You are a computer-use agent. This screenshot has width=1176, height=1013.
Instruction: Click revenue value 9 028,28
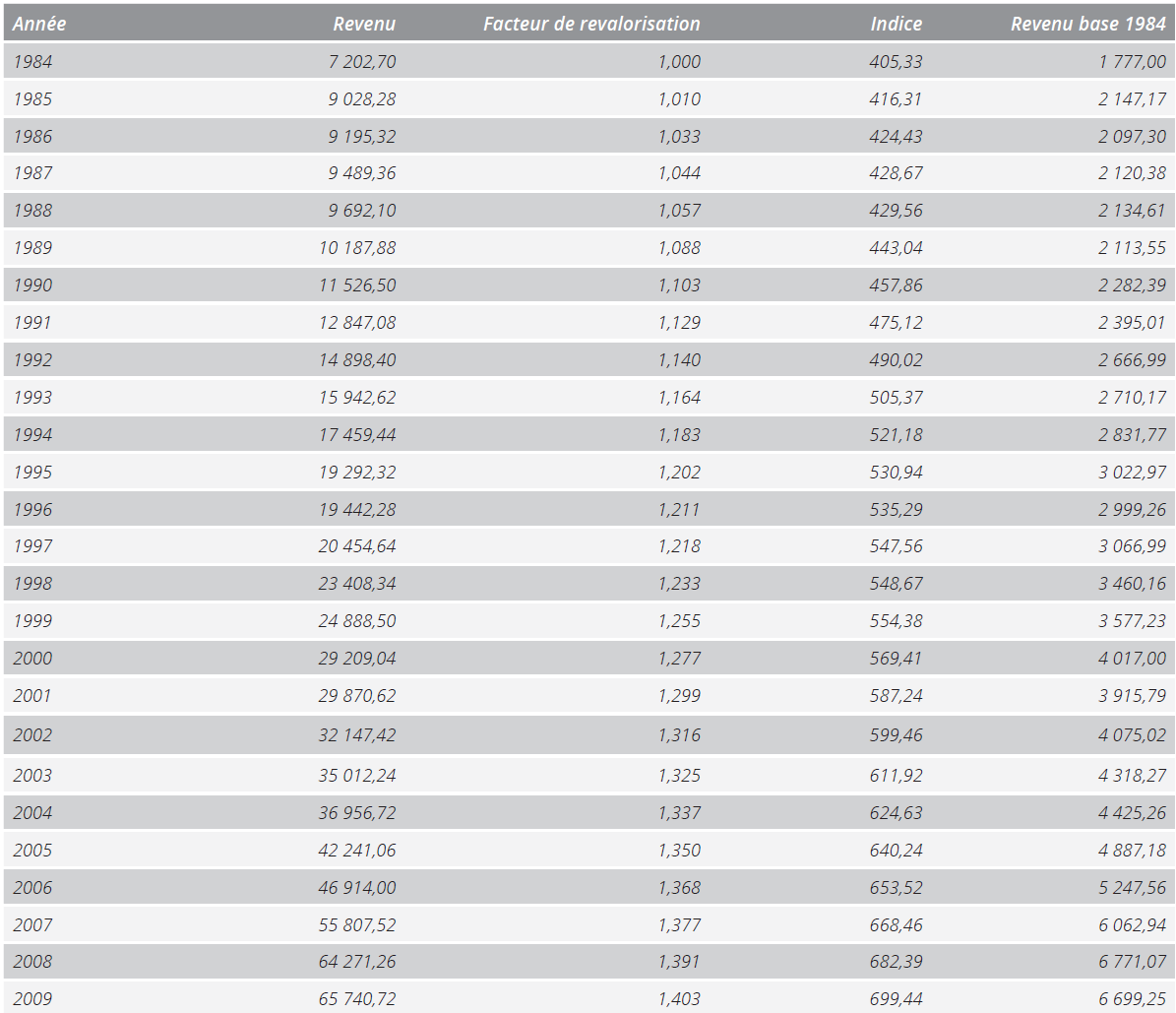(361, 99)
